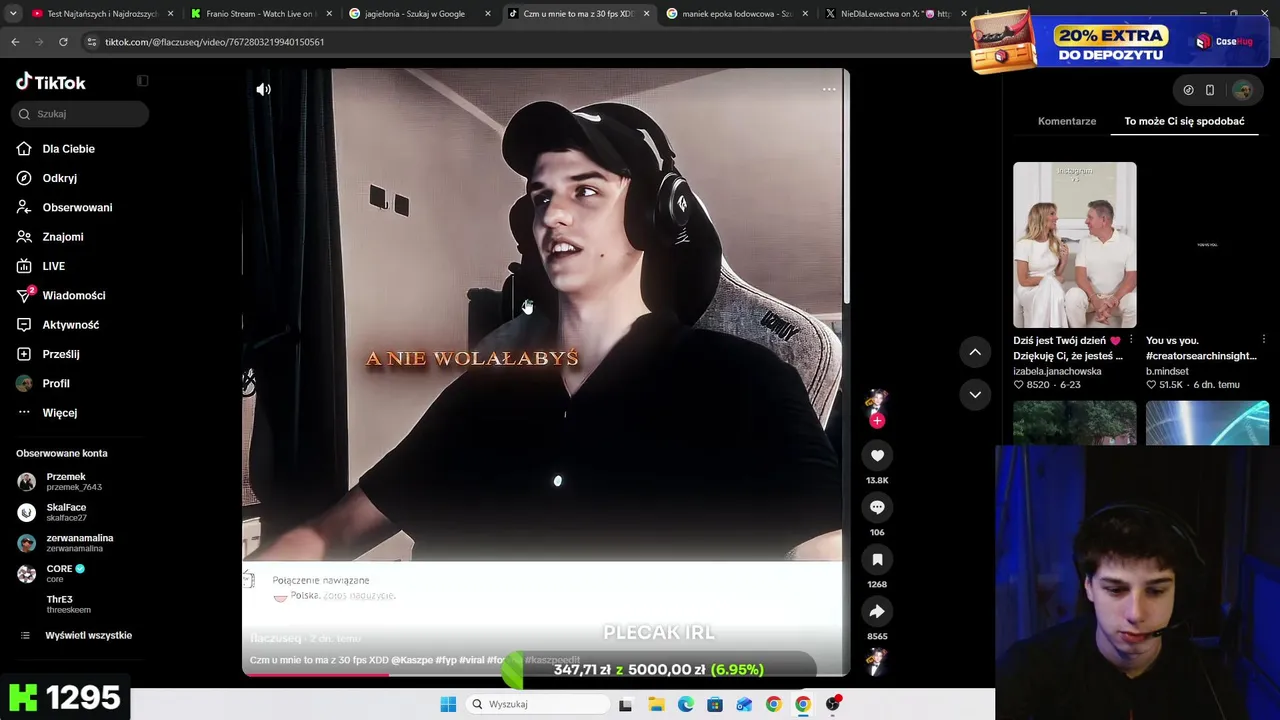
Task: Open options for the You vs you. video
Action: tap(1264, 340)
